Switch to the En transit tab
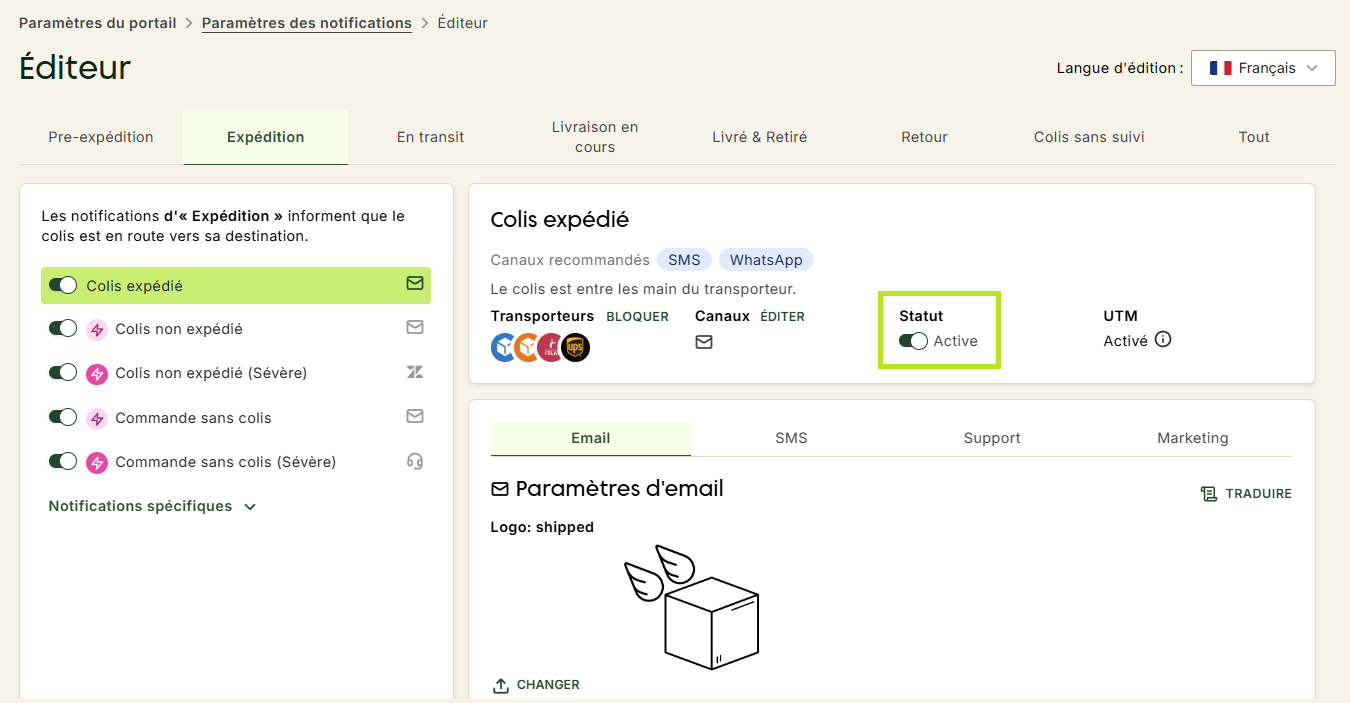The width and height of the screenshot is (1350, 703). click(430, 137)
